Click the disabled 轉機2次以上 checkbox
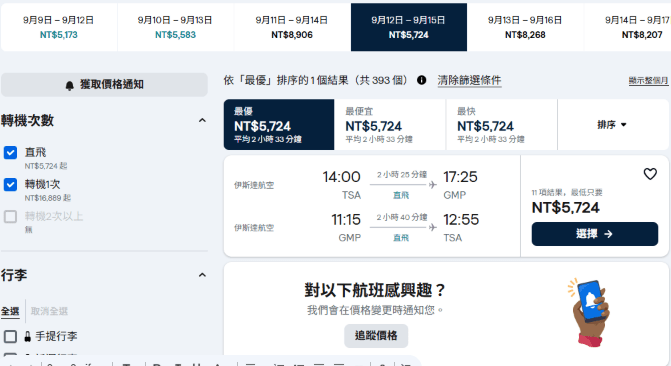Viewport: 671px width, 366px height. (x=10, y=217)
